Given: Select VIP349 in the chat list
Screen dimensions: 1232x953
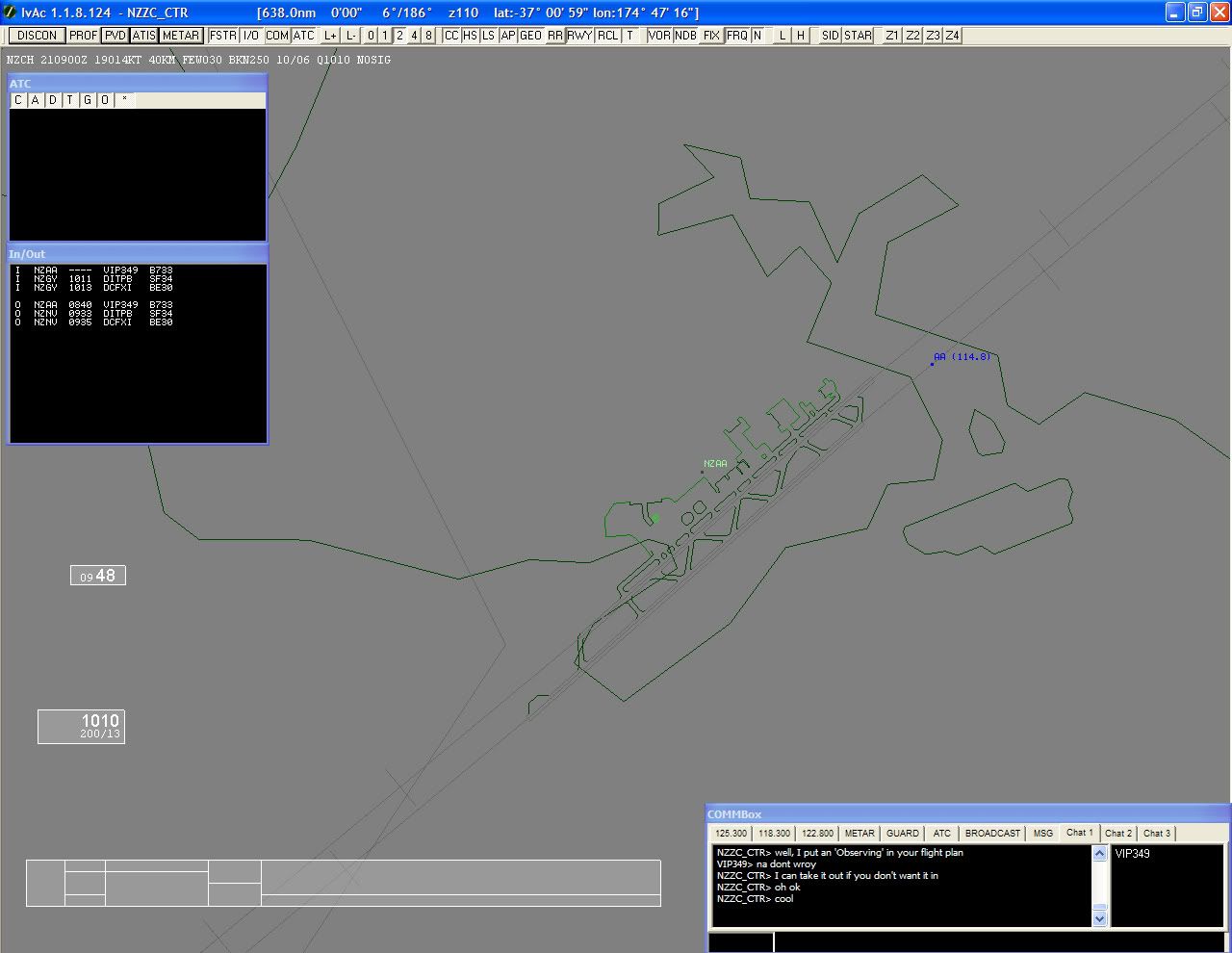Looking at the screenshot, I should (1132, 854).
